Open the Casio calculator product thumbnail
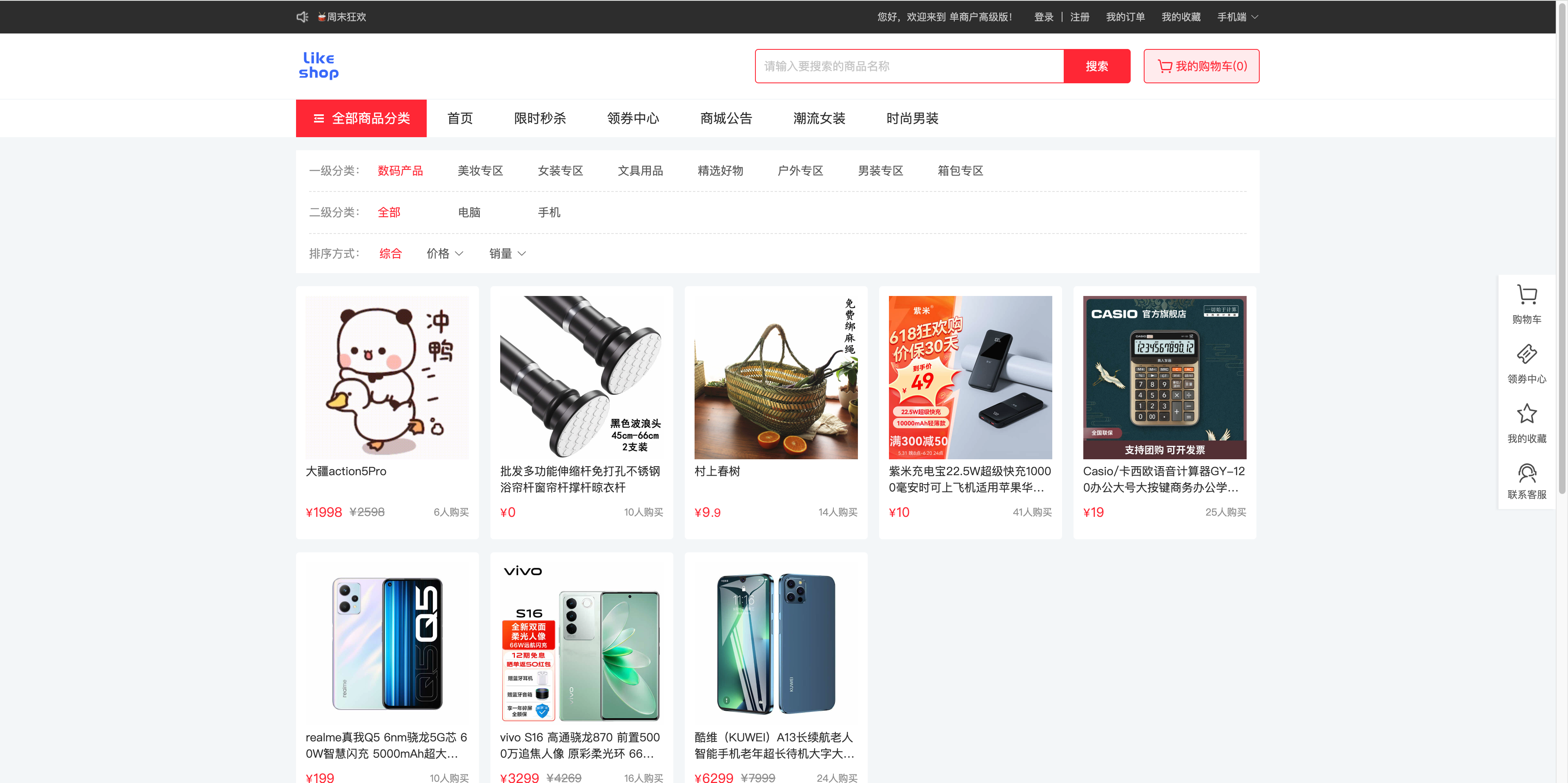This screenshot has width=1568, height=783. click(1165, 377)
